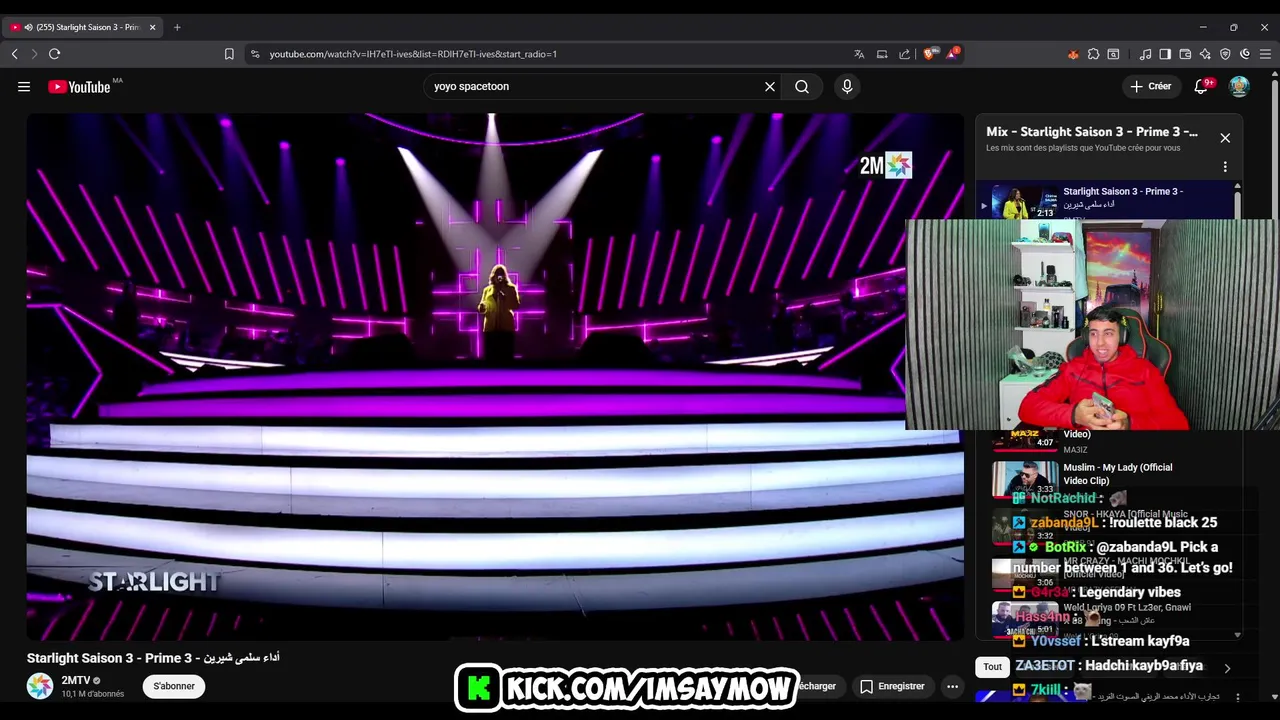Open site settings icon in address bar
Viewport: 1280px width, 720px height.
coord(255,54)
